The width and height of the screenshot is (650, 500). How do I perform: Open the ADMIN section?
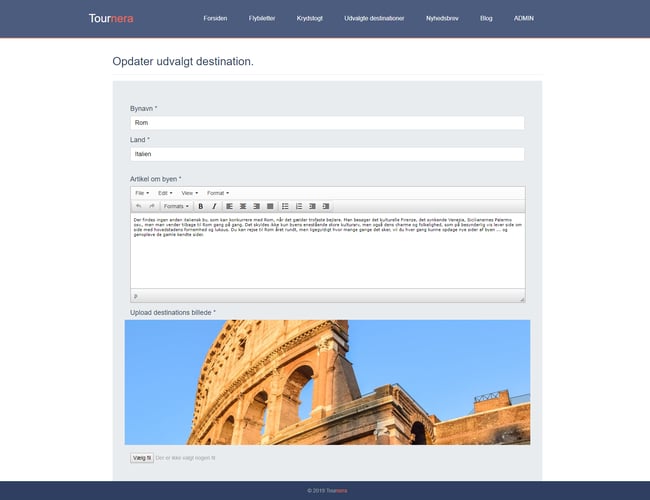point(524,18)
